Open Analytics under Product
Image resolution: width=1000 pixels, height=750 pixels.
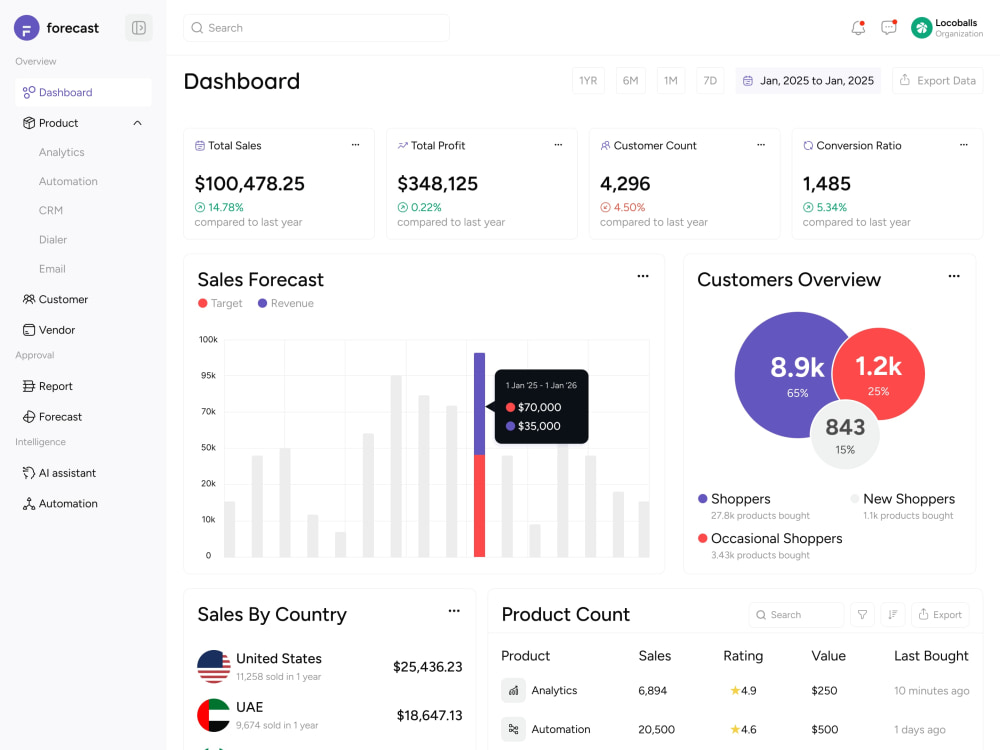coord(61,152)
